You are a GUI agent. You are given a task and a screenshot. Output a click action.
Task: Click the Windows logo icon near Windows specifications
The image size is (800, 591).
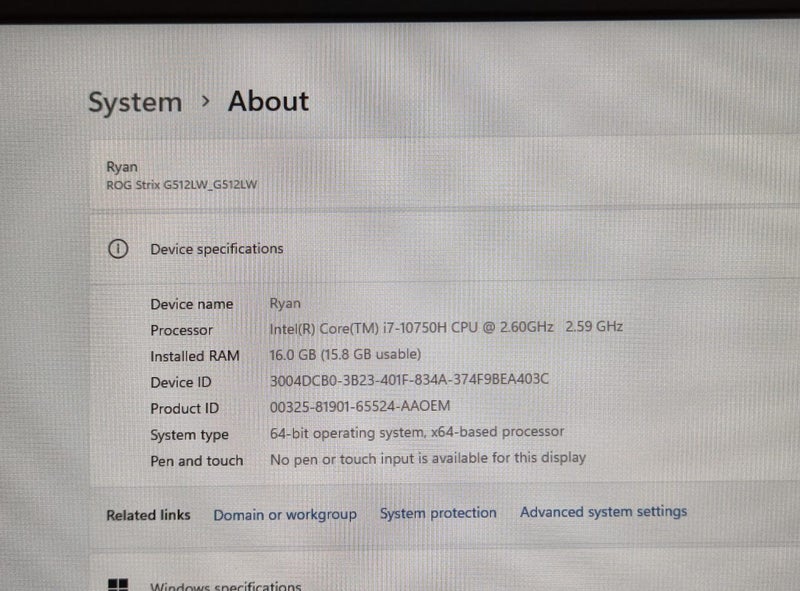[x=118, y=584]
